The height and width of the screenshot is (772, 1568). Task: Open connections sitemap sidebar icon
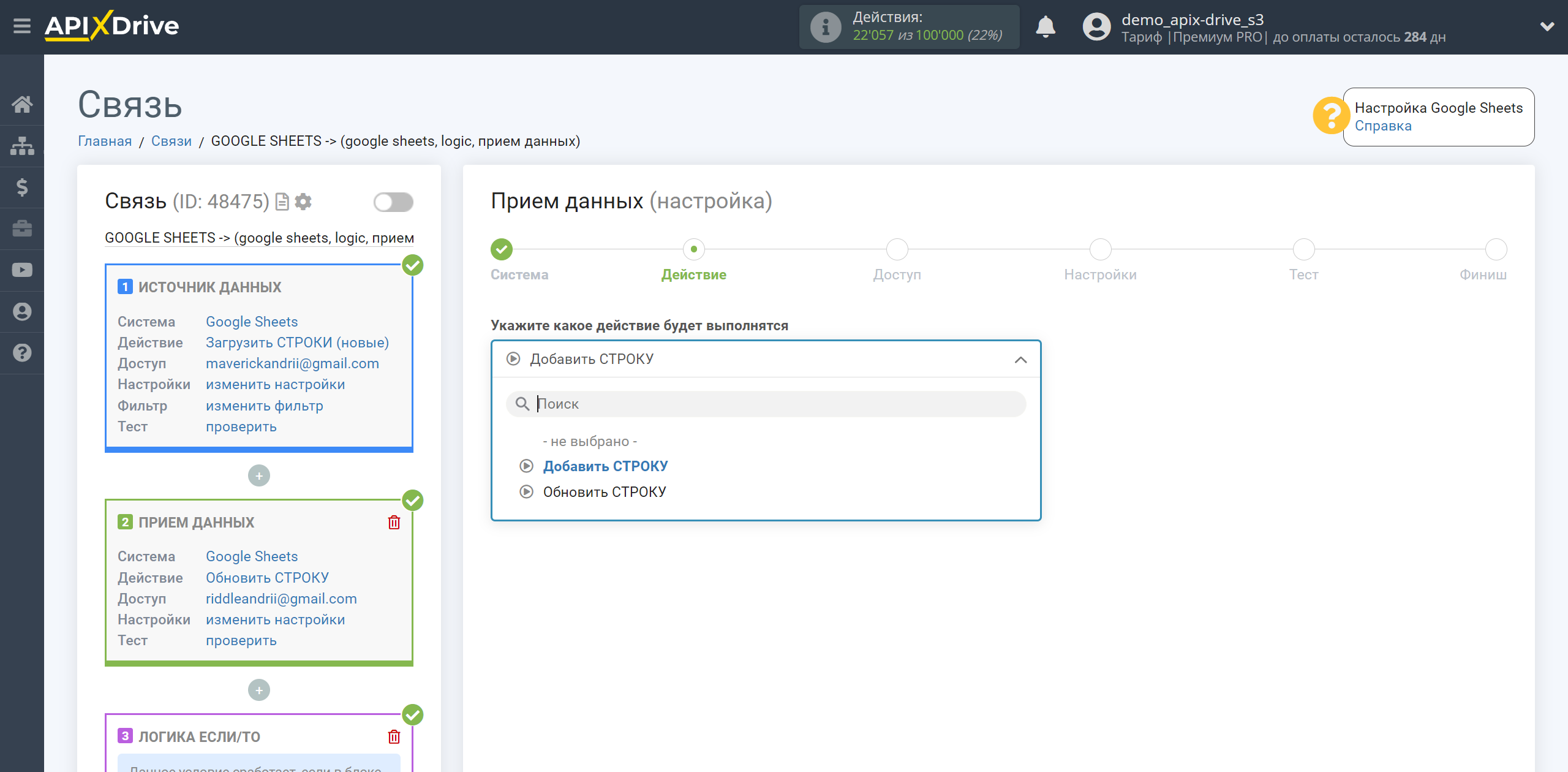(x=22, y=146)
